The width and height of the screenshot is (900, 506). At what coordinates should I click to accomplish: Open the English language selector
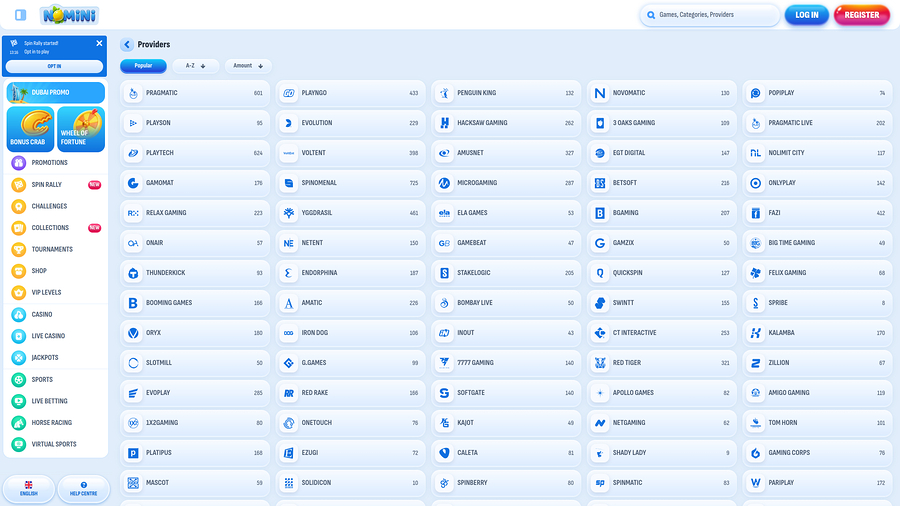[29, 488]
